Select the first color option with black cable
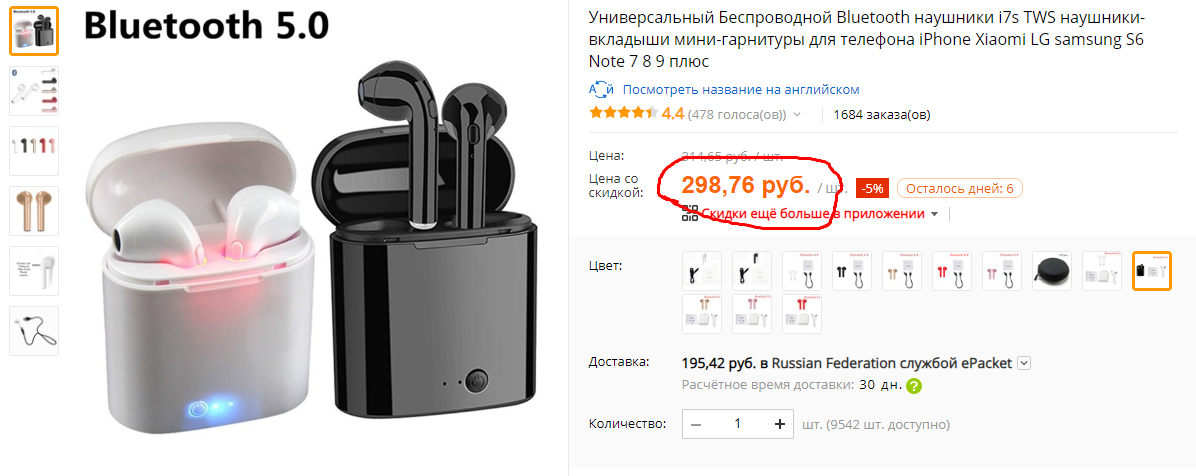The width and height of the screenshot is (1196, 476). pos(702,271)
